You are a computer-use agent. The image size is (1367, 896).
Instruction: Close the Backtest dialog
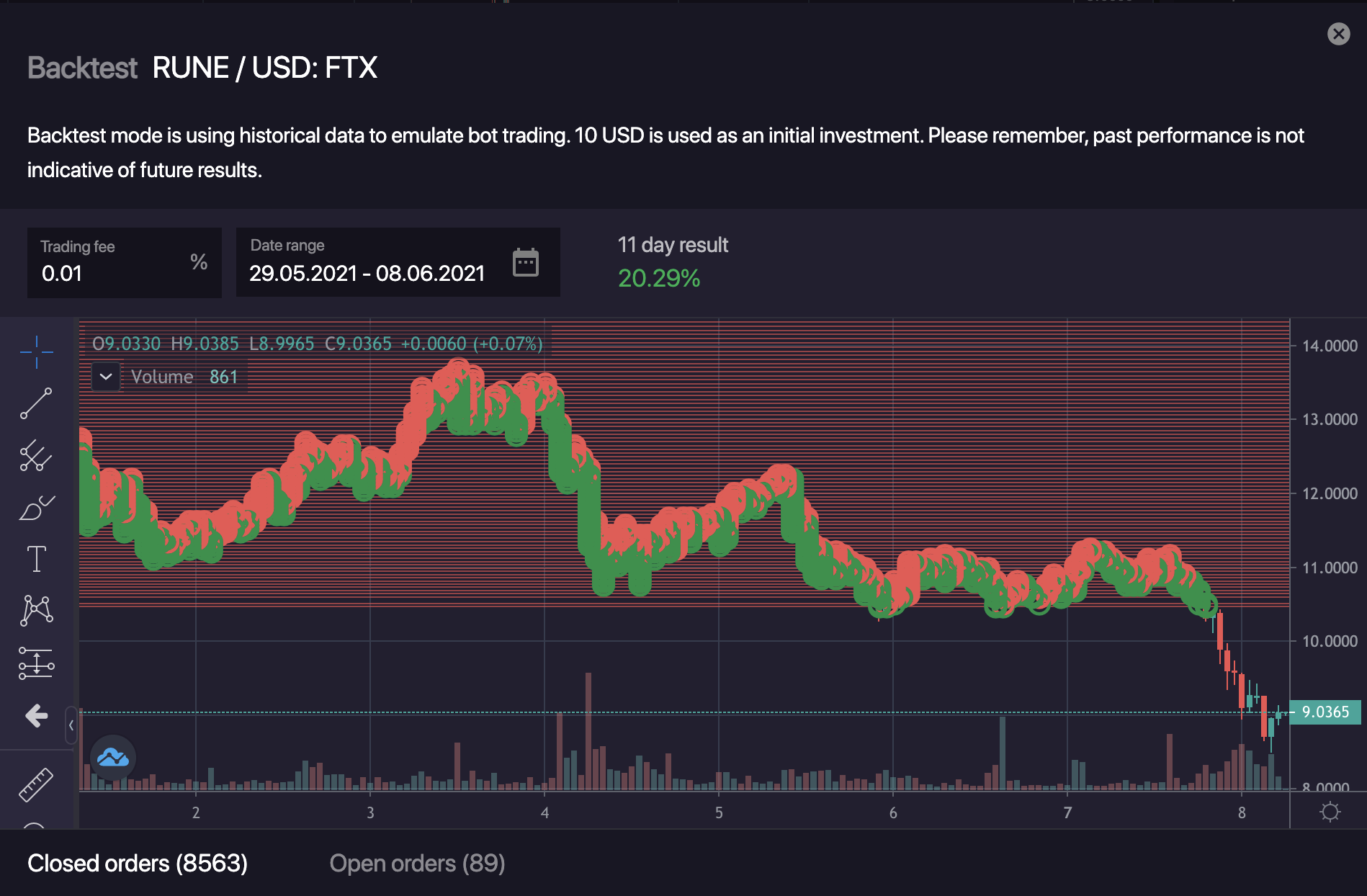tap(1338, 34)
